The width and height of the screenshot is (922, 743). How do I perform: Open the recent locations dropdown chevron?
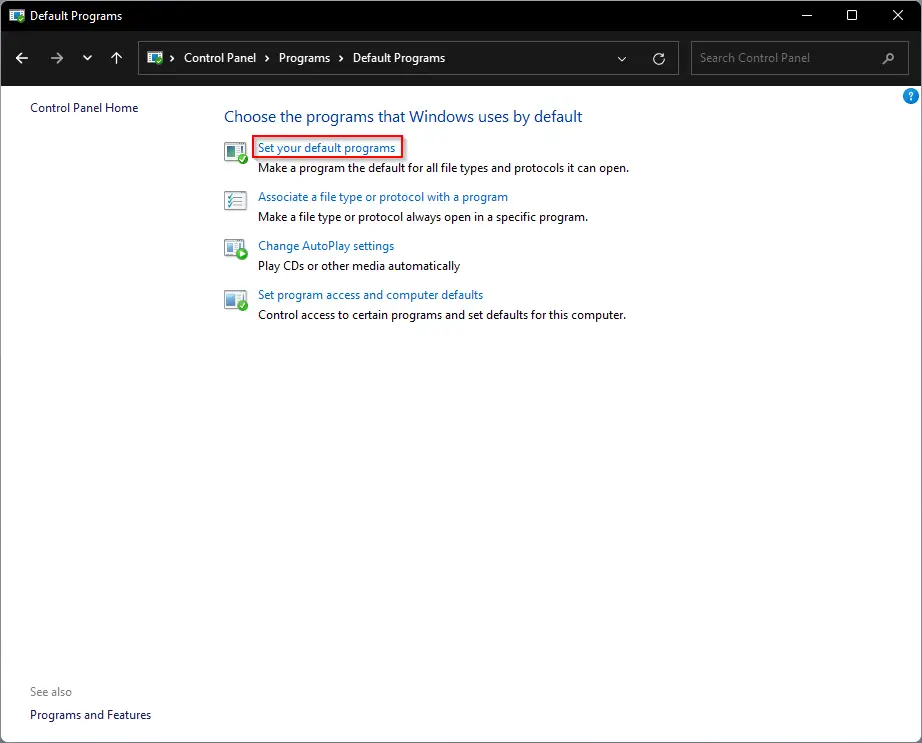(x=87, y=58)
